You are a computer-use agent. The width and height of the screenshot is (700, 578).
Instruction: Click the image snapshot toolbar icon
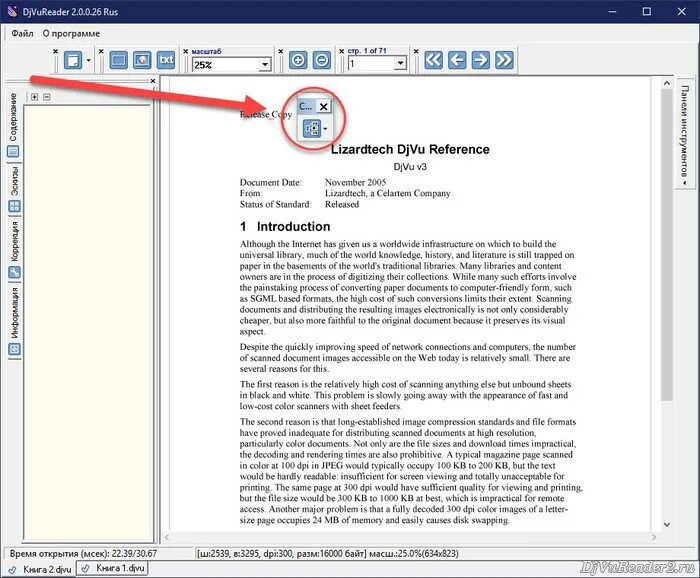142,60
